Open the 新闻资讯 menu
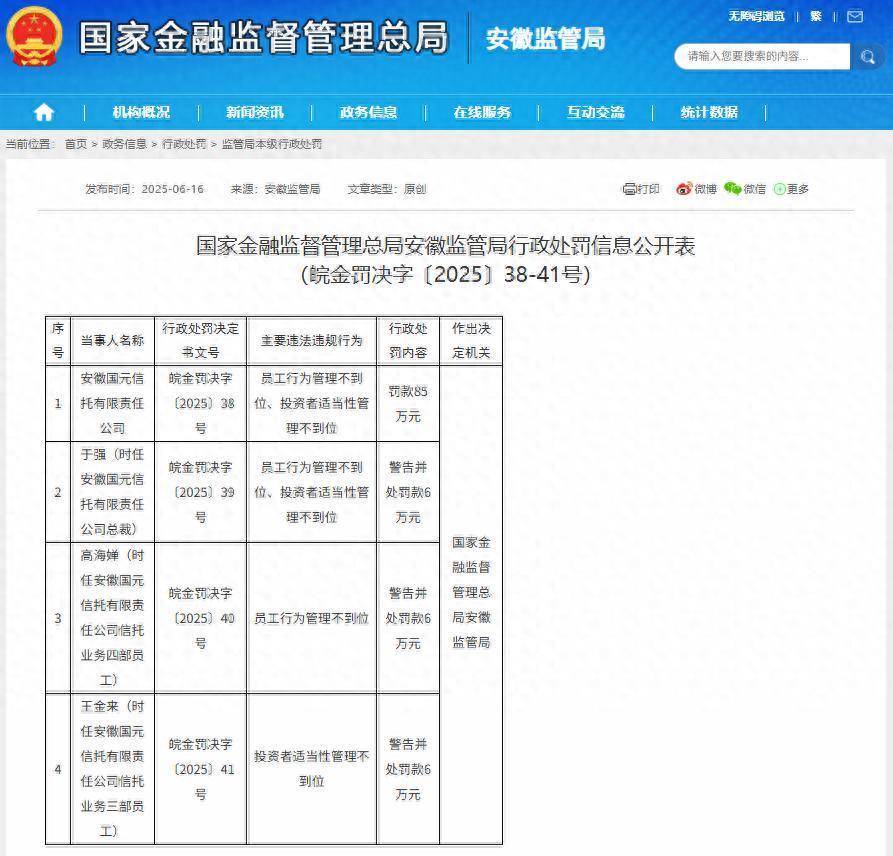Viewport: 893px width, 856px height. click(255, 112)
